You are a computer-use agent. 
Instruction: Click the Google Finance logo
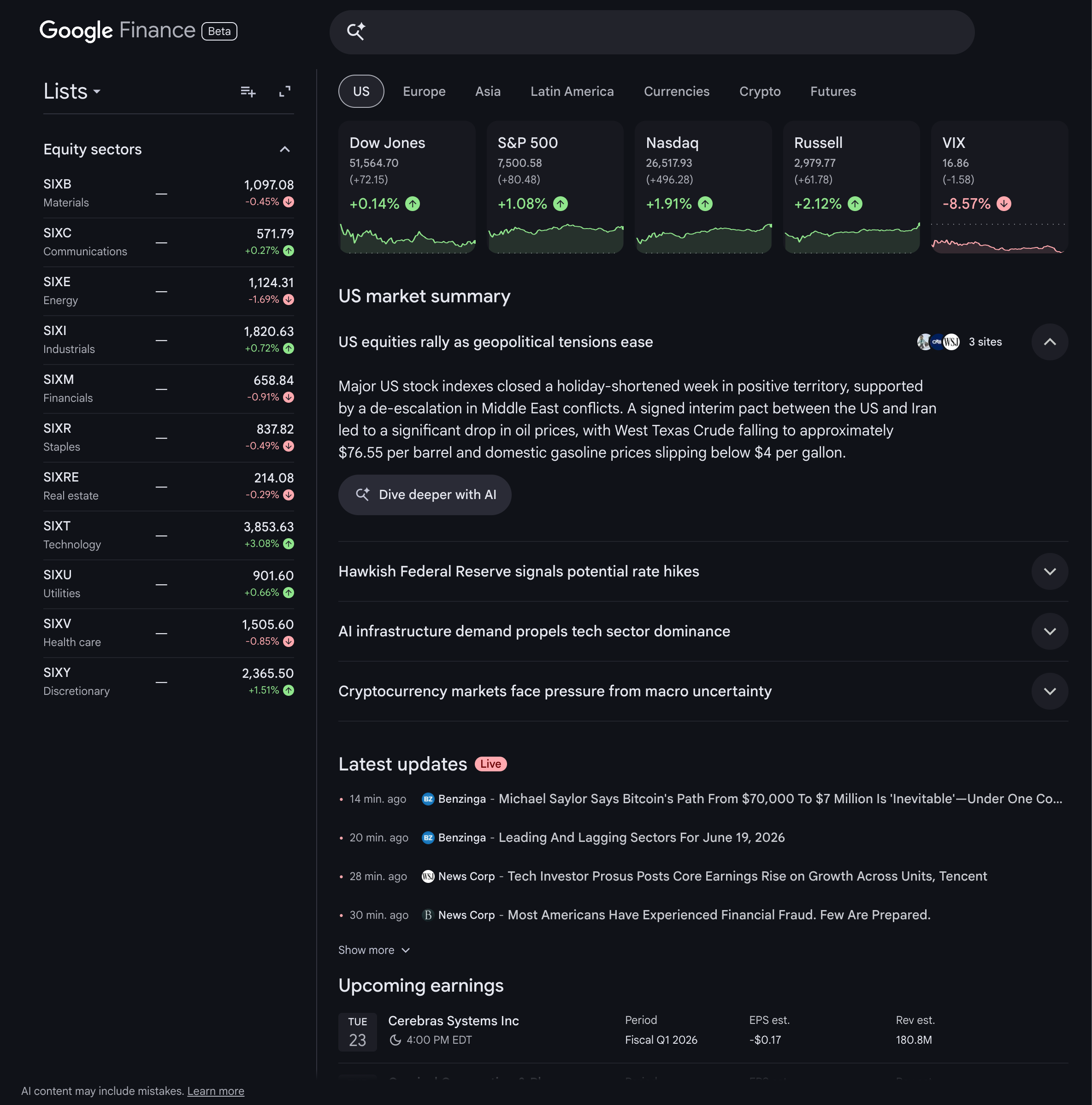point(117,31)
